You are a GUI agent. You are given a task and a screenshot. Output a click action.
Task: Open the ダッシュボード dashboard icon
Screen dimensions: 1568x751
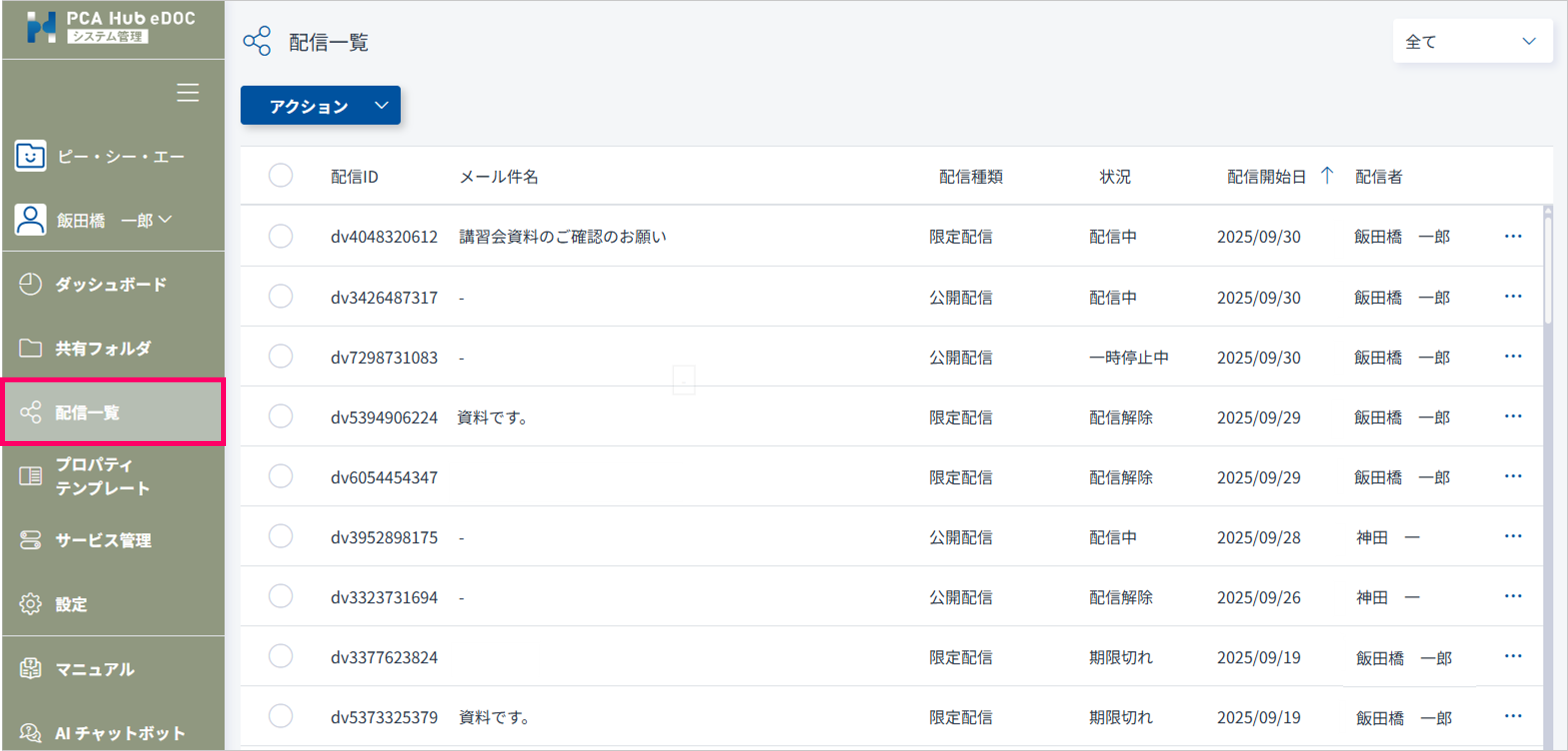[x=31, y=284]
